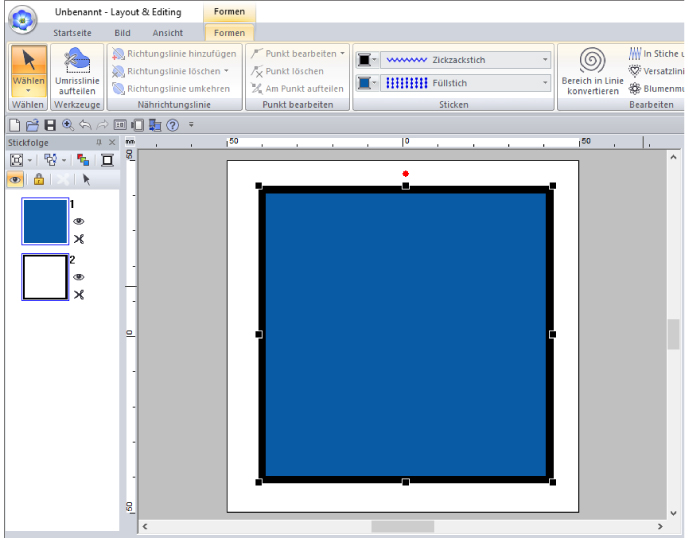Open the Wählen tool dropdown arrow
The width and height of the screenshot is (688, 540).
tap(29, 91)
